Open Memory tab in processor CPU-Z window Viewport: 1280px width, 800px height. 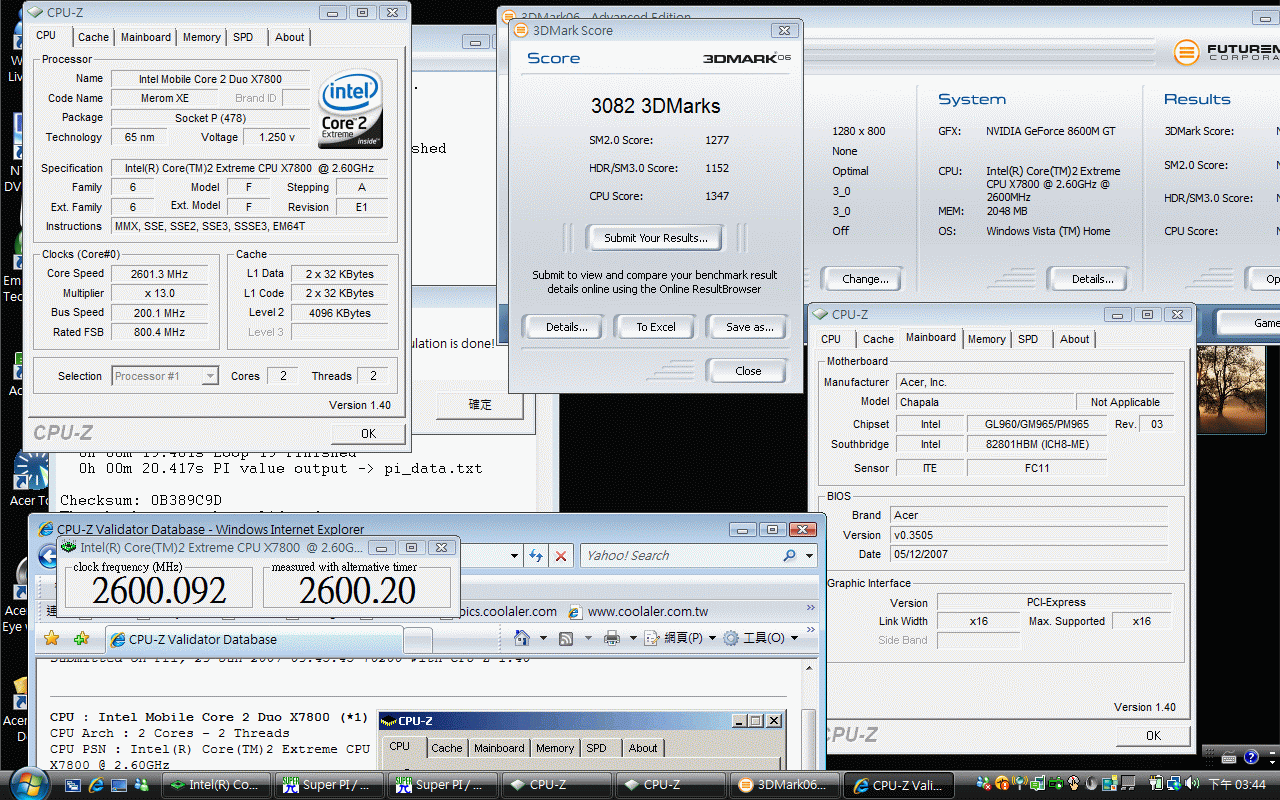coord(201,37)
